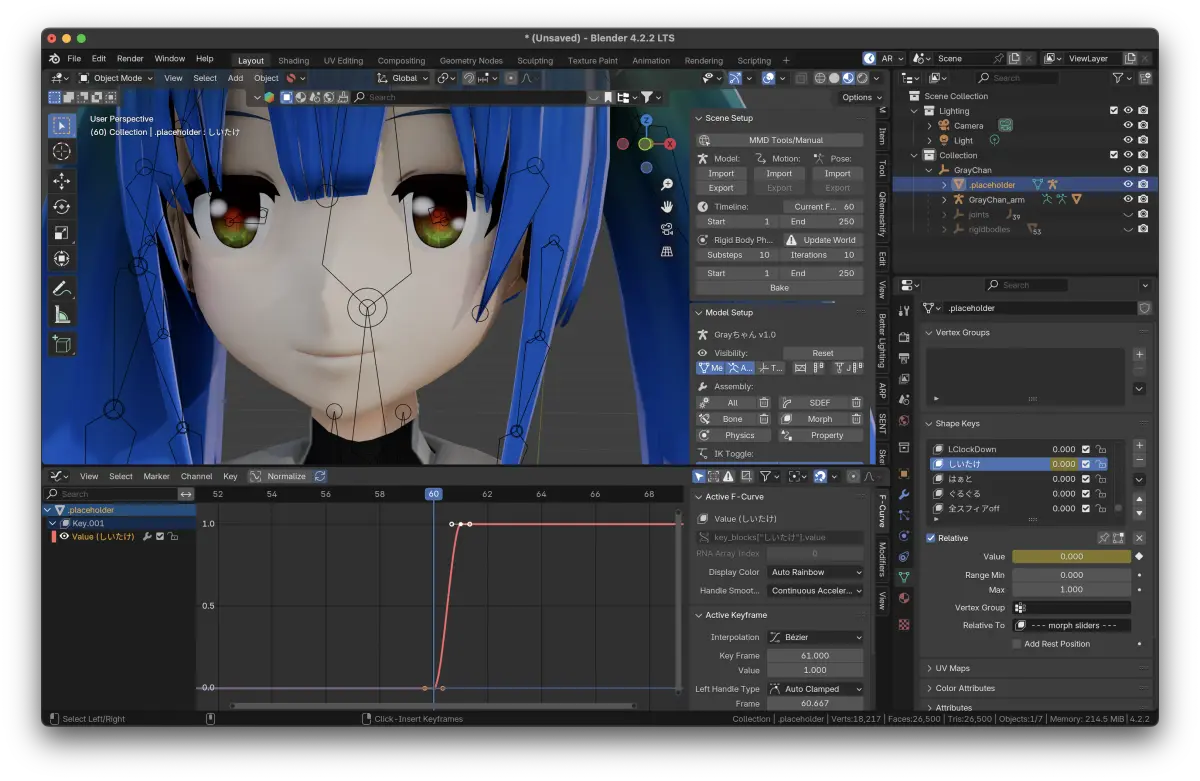The height and width of the screenshot is (781, 1200).
Task: Open the File menu
Action: [74, 59]
